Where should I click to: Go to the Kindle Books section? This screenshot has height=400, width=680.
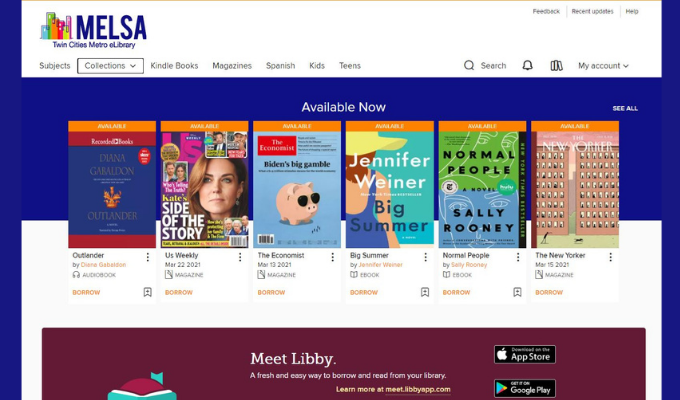(174, 66)
